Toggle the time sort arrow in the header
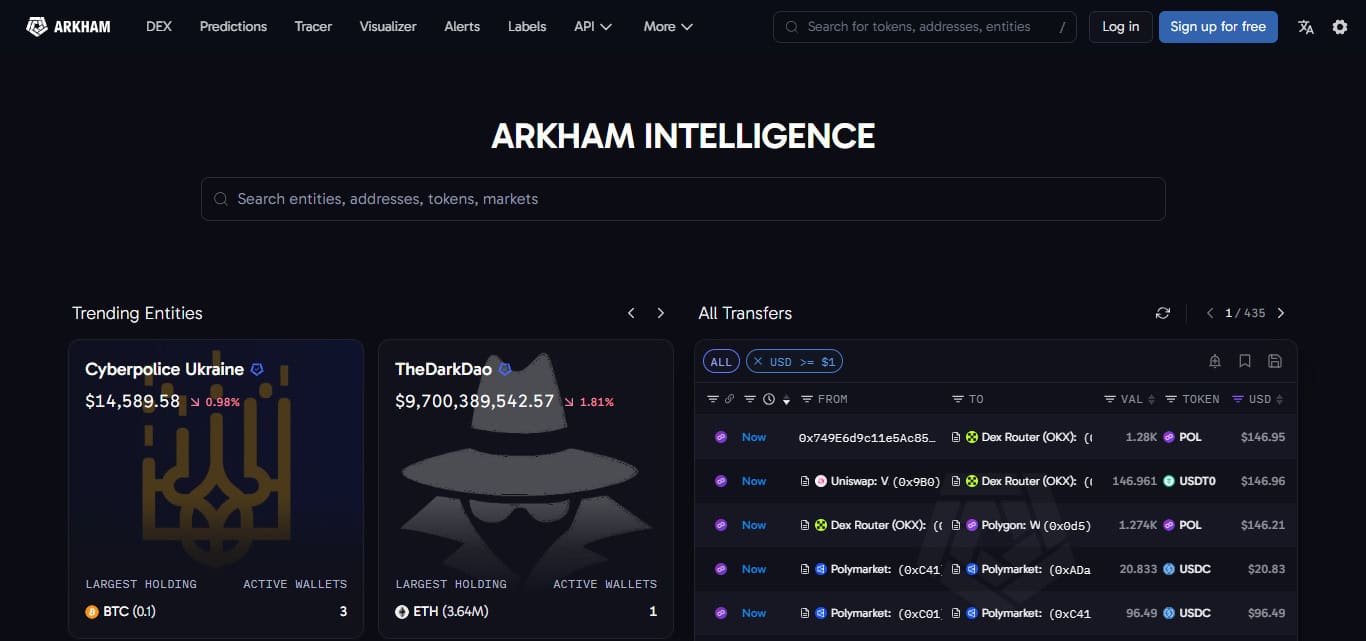The height and width of the screenshot is (641, 1366). (786, 399)
